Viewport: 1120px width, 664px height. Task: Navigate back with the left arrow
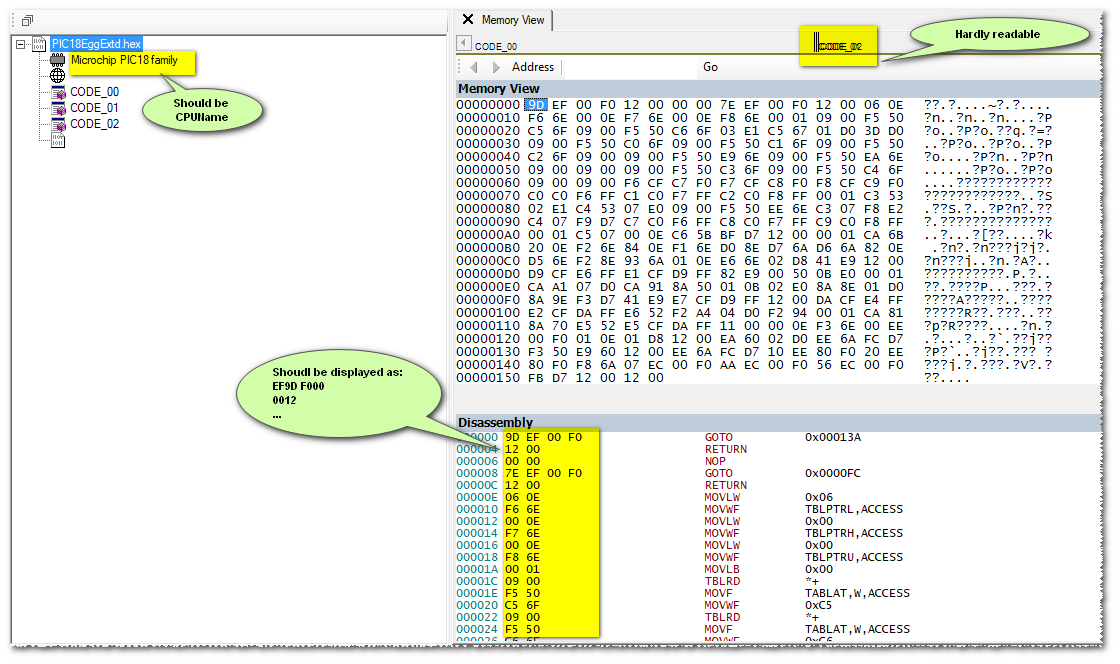click(474, 67)
